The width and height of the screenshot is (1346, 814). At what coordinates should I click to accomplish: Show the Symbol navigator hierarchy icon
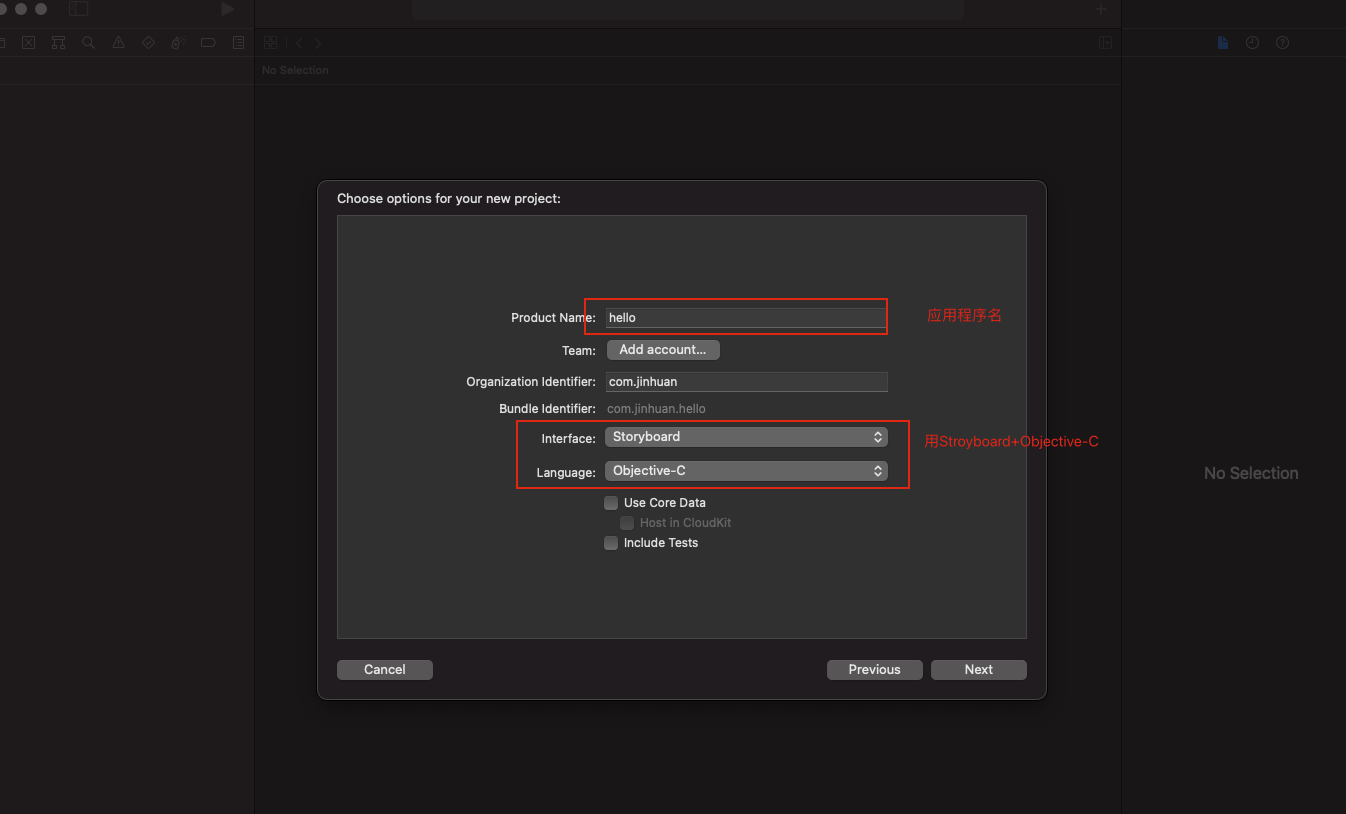point(59,43)
